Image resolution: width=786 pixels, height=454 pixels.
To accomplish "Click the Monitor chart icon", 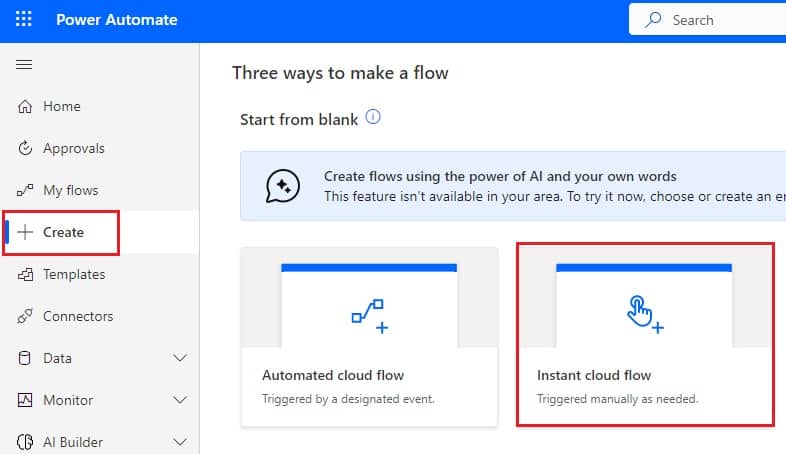I will [25, 400].
